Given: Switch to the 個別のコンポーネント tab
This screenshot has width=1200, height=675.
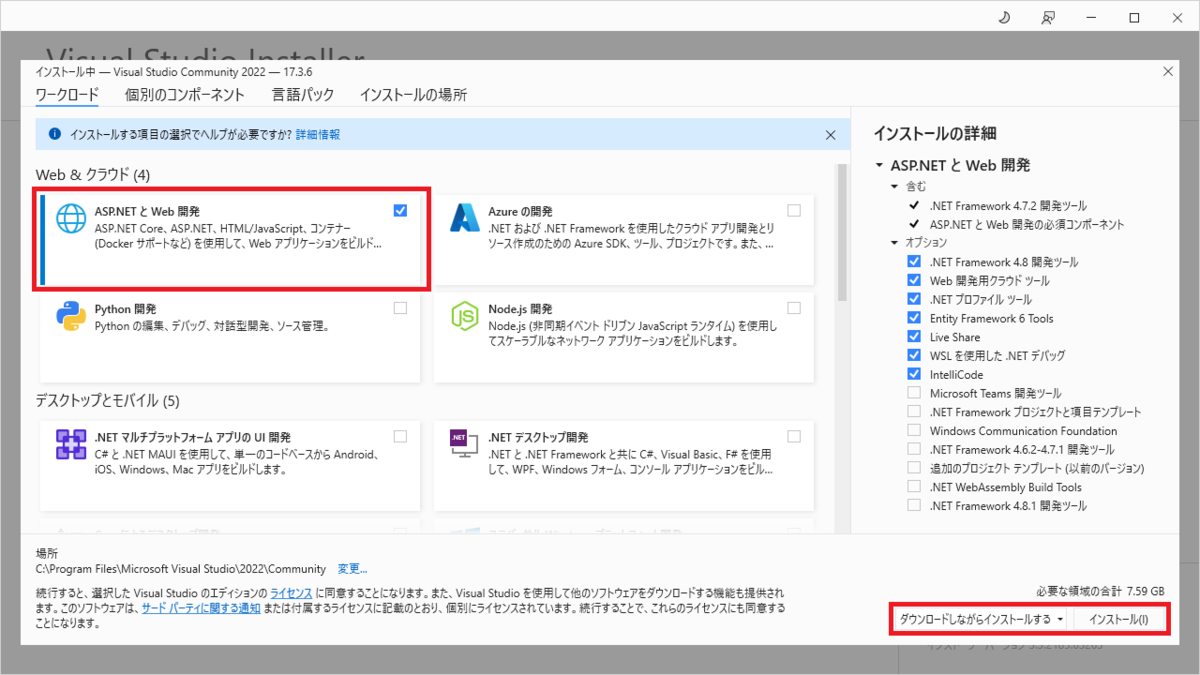Looking at the screenshot, I should click(185, 95).
